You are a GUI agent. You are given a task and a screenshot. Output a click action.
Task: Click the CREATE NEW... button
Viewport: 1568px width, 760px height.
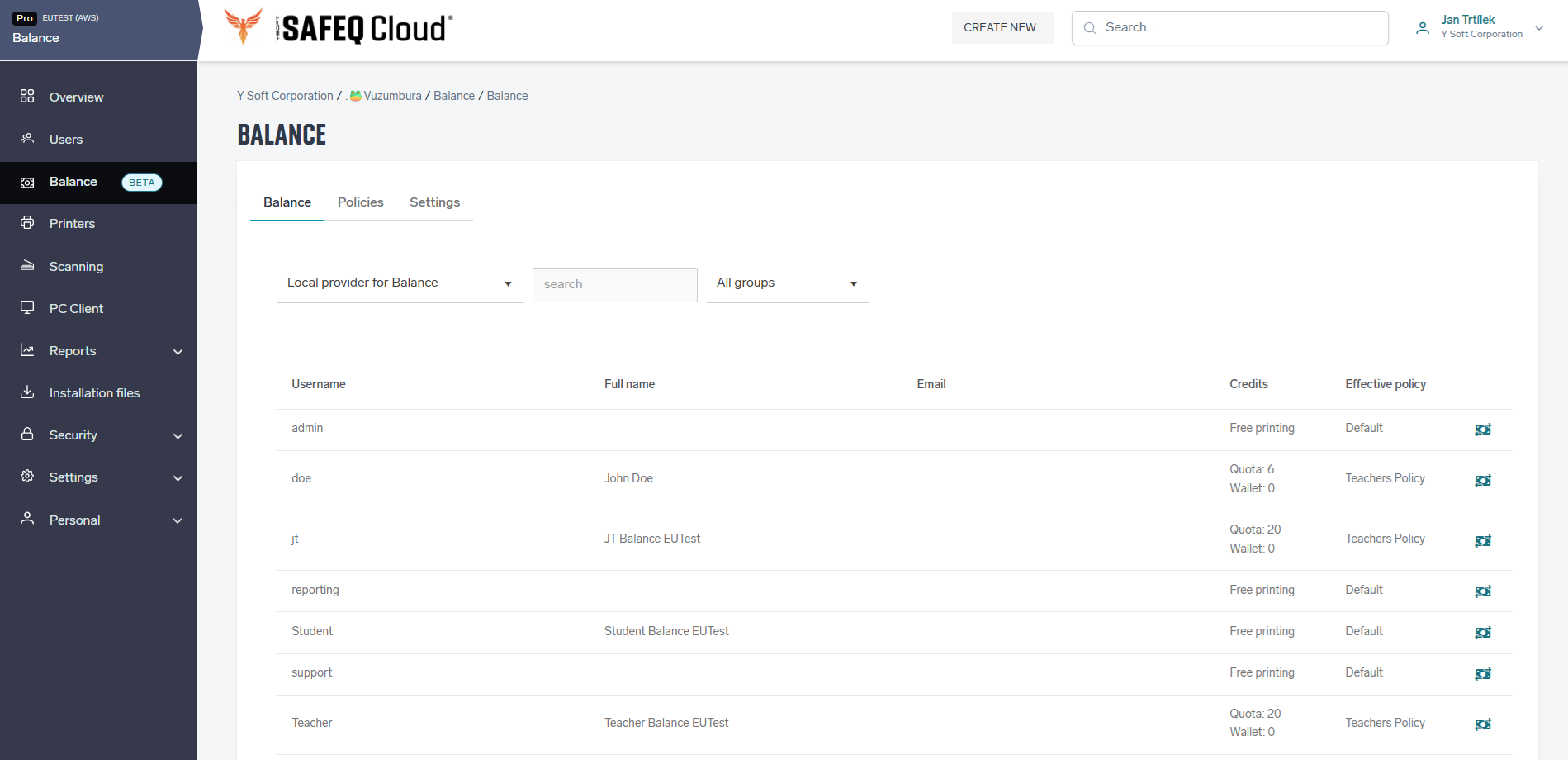1003,27
